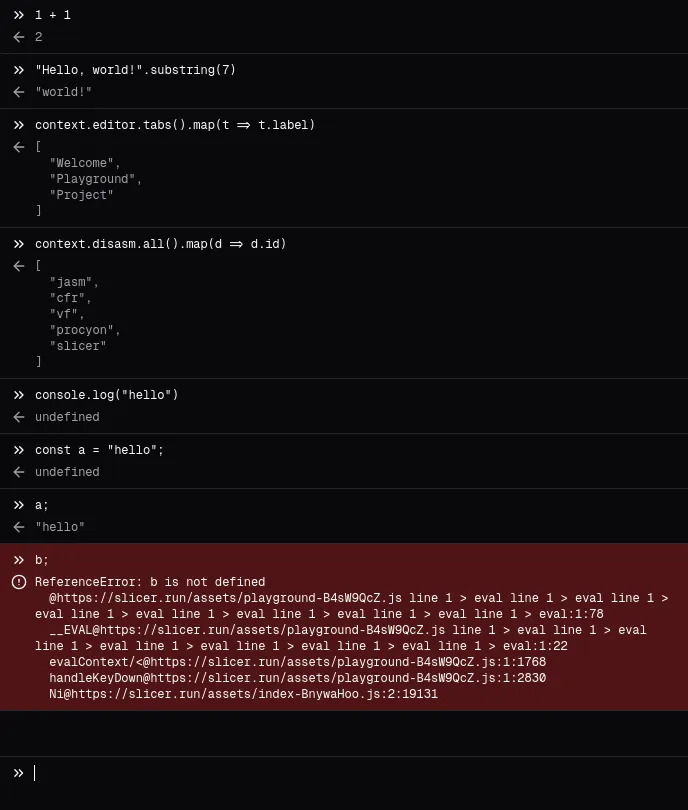This screenshot has width=688, height=810.
Task: Click the return arrow beside "hello" output
Action: [x=19, y=527]
